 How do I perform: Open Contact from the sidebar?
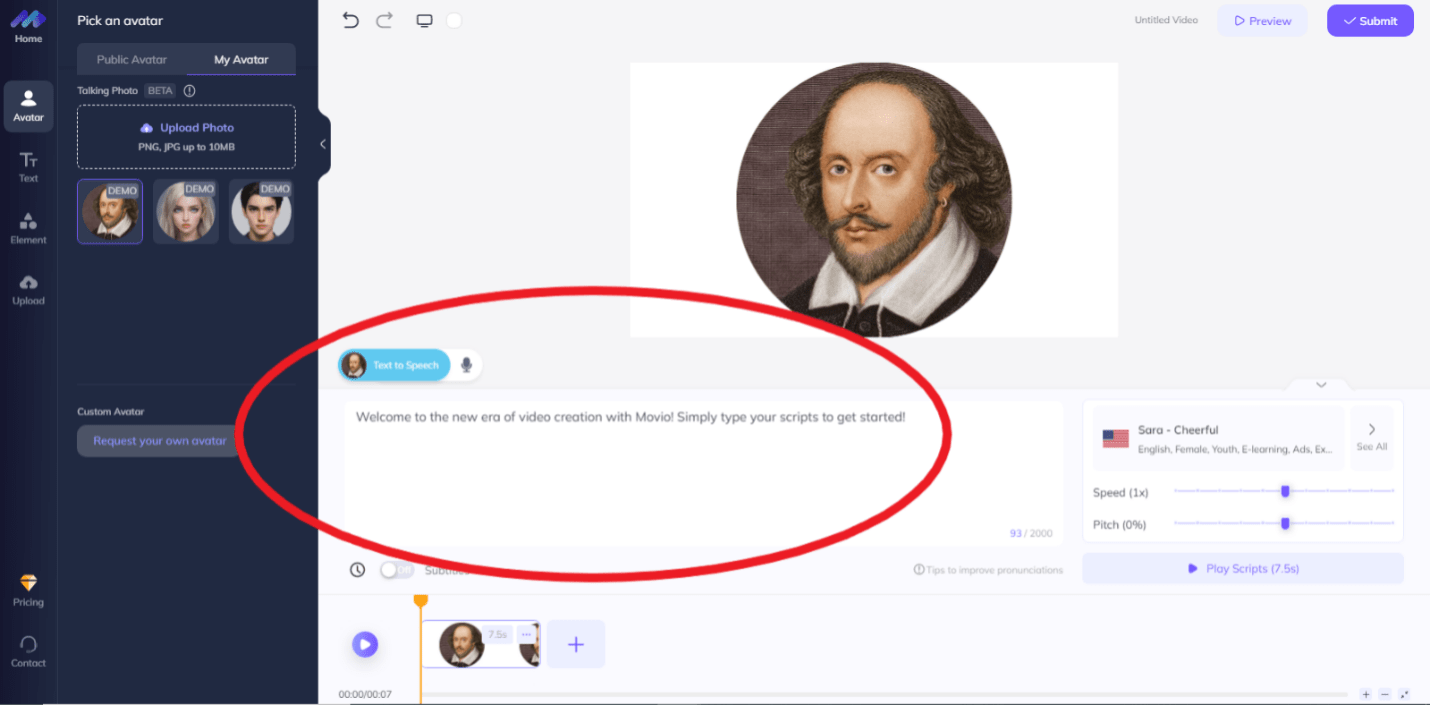click(x=28, y=652)
